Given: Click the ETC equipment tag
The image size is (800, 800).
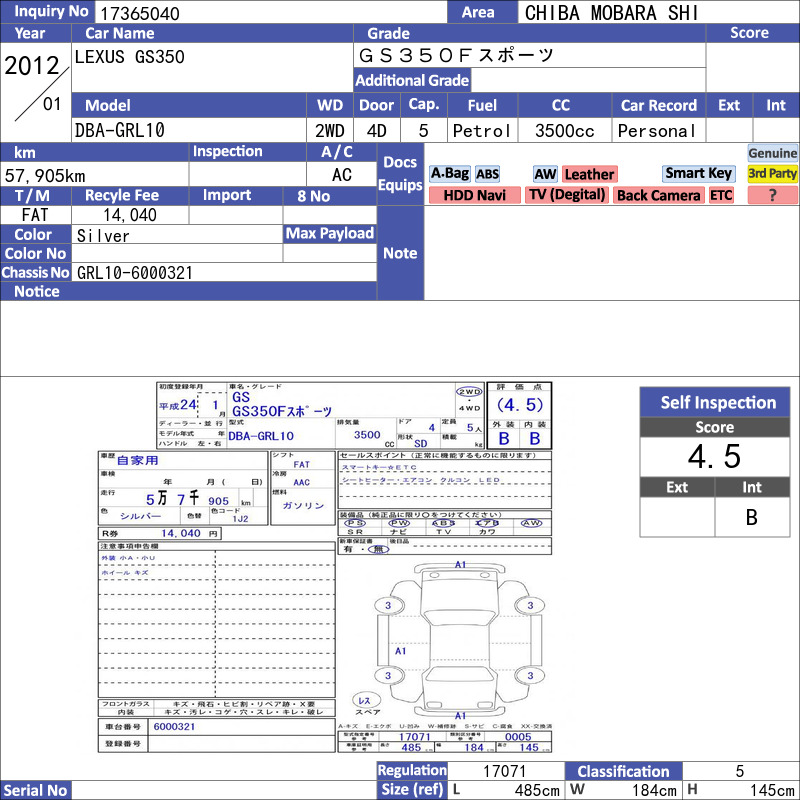Looking at the screenshot, I should point(721,195).
